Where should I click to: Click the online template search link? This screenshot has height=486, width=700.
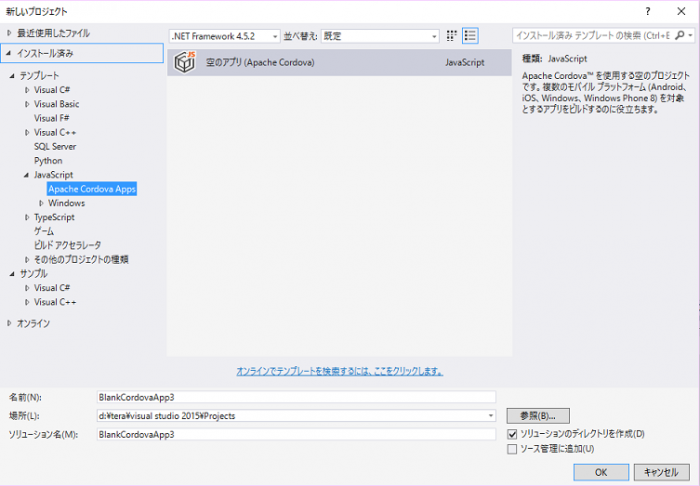[339, 370]
